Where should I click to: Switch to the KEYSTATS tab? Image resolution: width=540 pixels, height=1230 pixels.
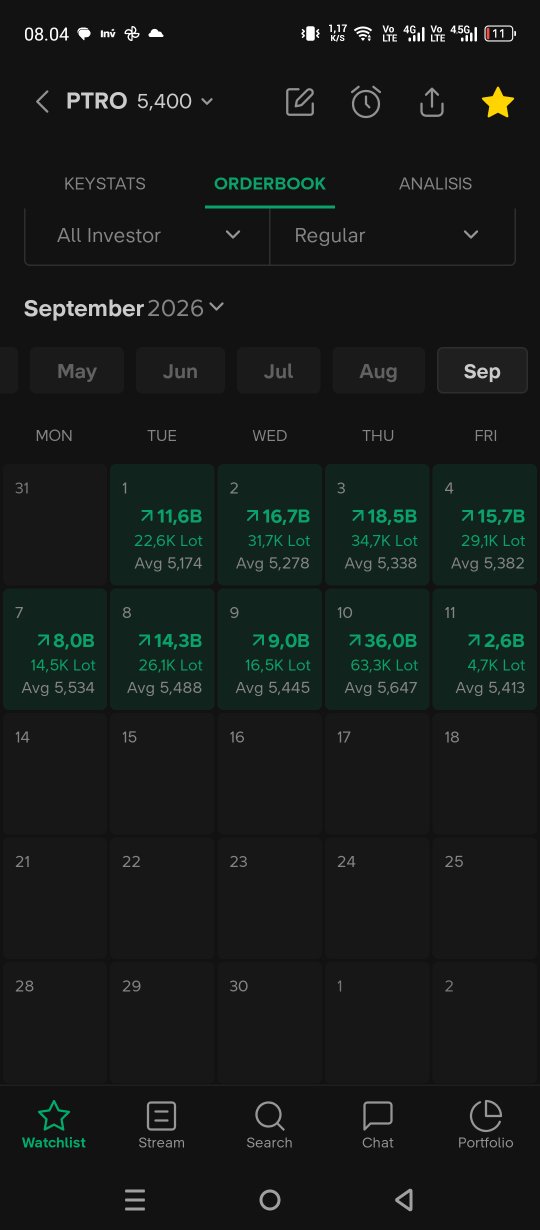click(105, 184)
